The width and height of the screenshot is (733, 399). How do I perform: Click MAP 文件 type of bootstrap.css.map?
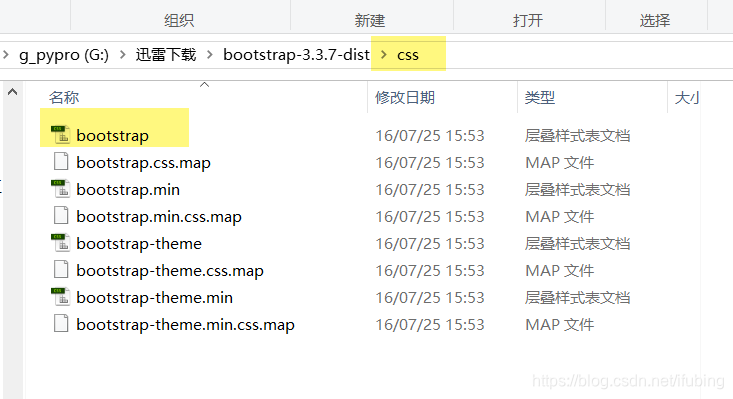tap(560, 163)
